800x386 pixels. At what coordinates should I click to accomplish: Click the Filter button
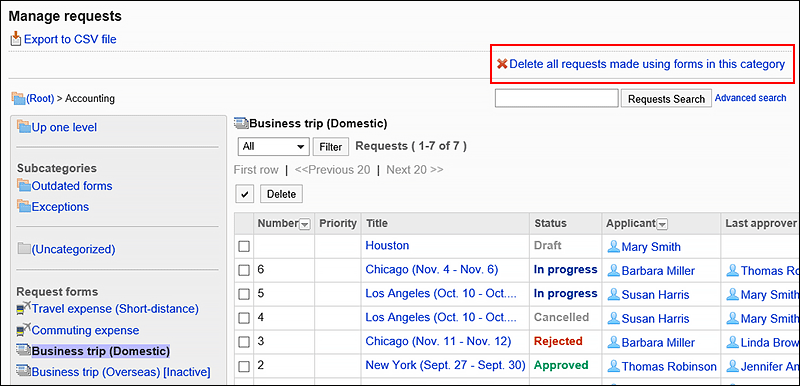tap(331, 147)
